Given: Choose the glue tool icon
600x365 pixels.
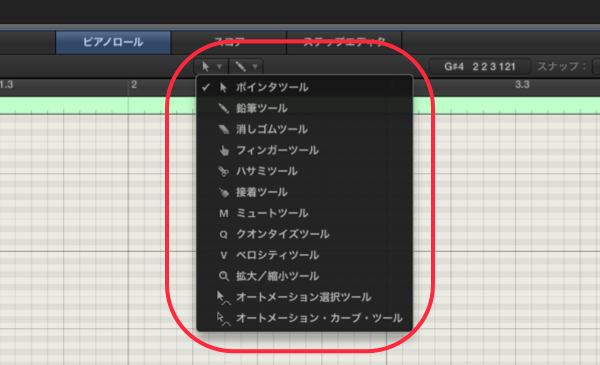Looking at the screenshot, I should pyautogui.click(x=223, y=192).
